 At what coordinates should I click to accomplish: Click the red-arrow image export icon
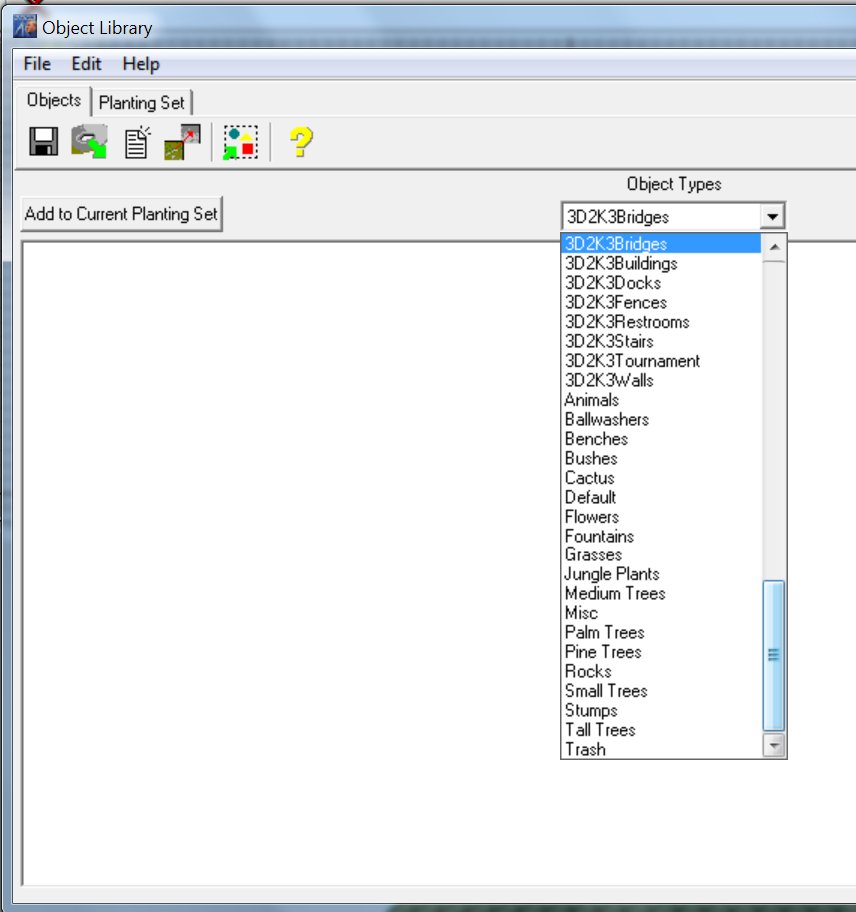point(183,142)
